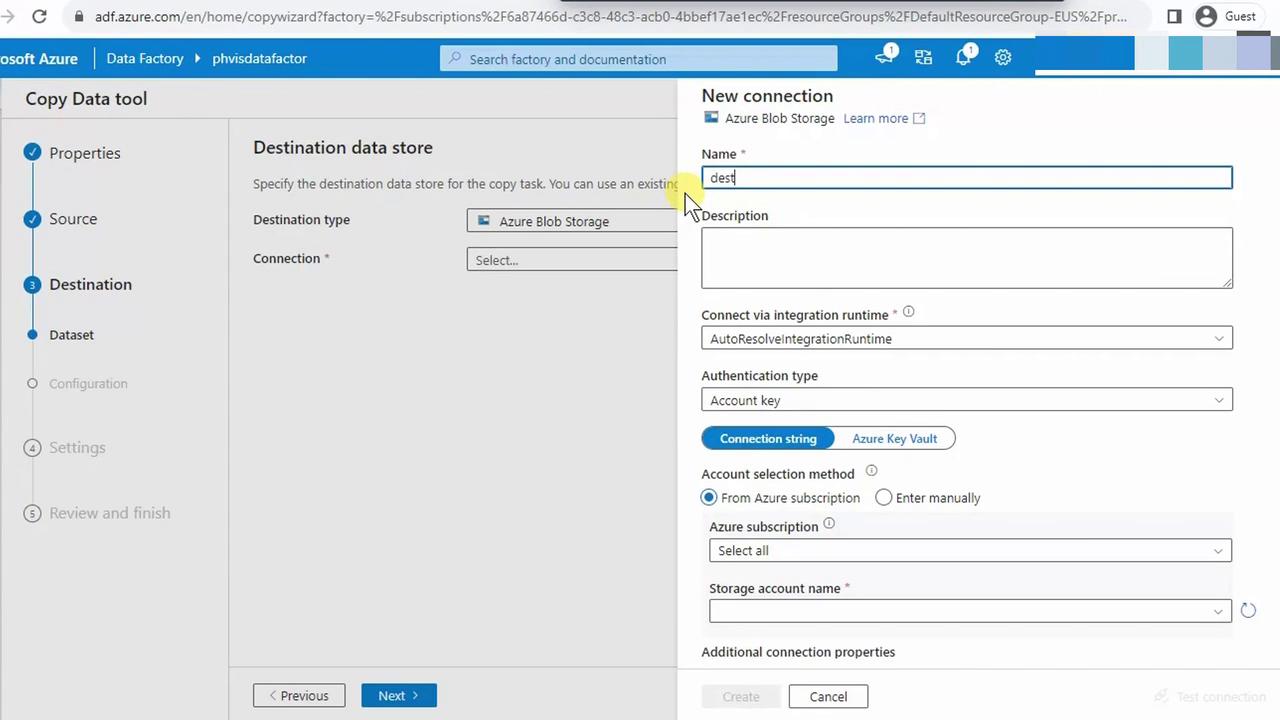Click the Review and finish step number icon
Image resolution: width=1280 pixels, height=720 pixels.
tap(32, 513)
